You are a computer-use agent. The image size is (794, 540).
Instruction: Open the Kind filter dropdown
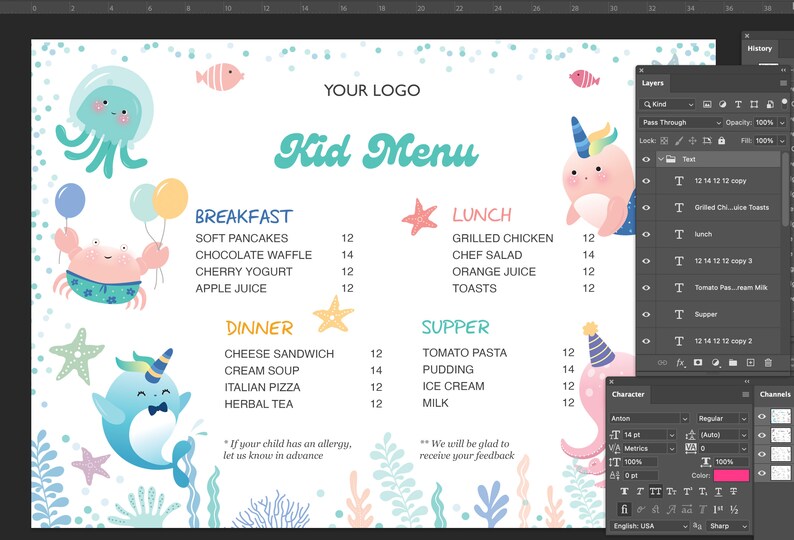click(668, 104)
